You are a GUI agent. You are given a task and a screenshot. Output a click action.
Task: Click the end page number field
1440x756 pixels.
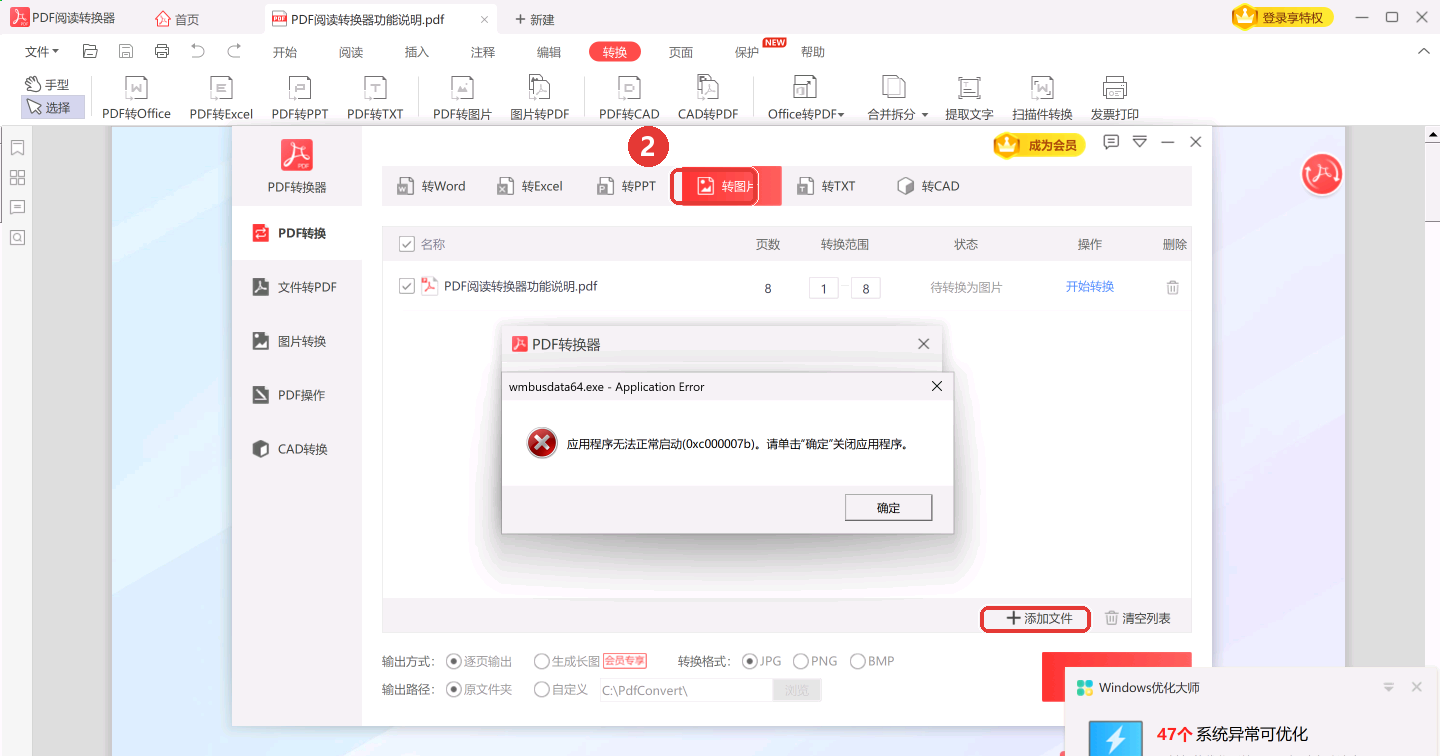(x=865, y=288)
